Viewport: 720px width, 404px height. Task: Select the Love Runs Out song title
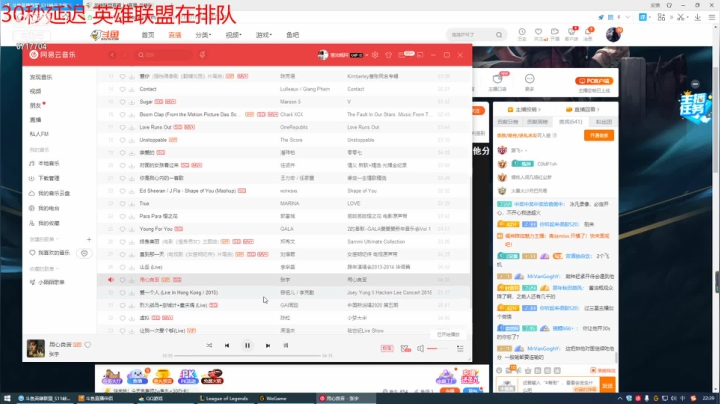155,127
